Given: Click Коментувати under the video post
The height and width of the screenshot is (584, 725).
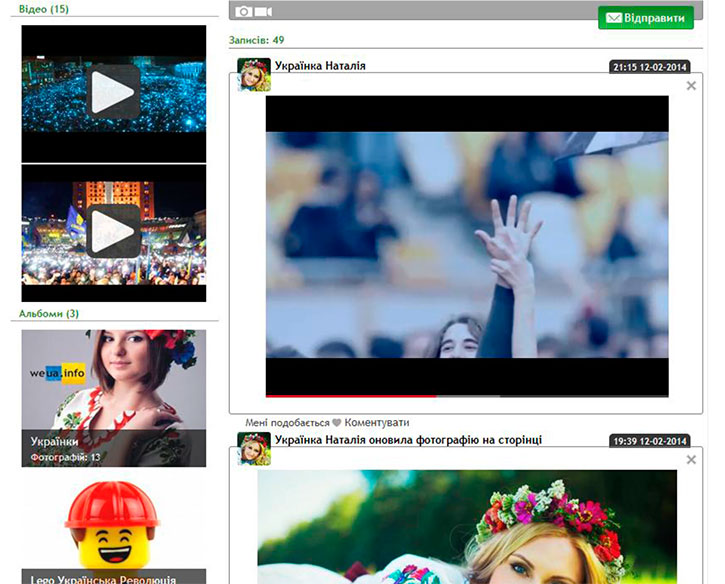Looking at the screenshot, I should coord(377,423).
